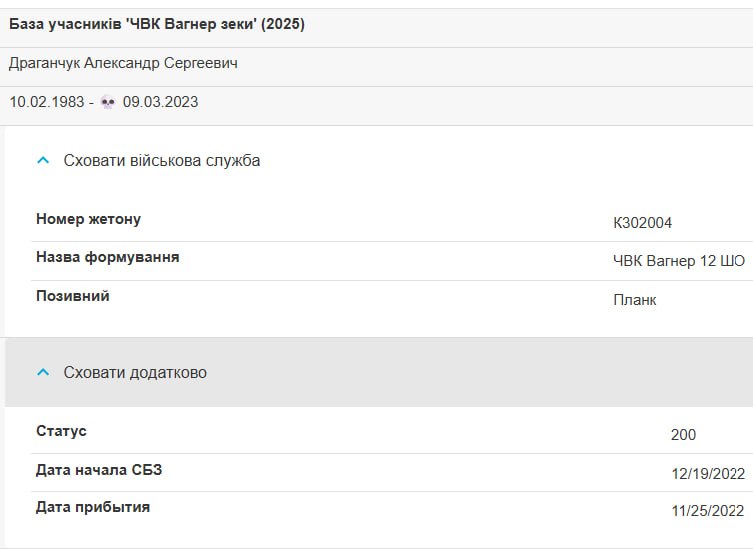This screenshot has width=753, height=553.
Task: Click the token number К302004
Action: pyautogui.click(x=642, y=223)
